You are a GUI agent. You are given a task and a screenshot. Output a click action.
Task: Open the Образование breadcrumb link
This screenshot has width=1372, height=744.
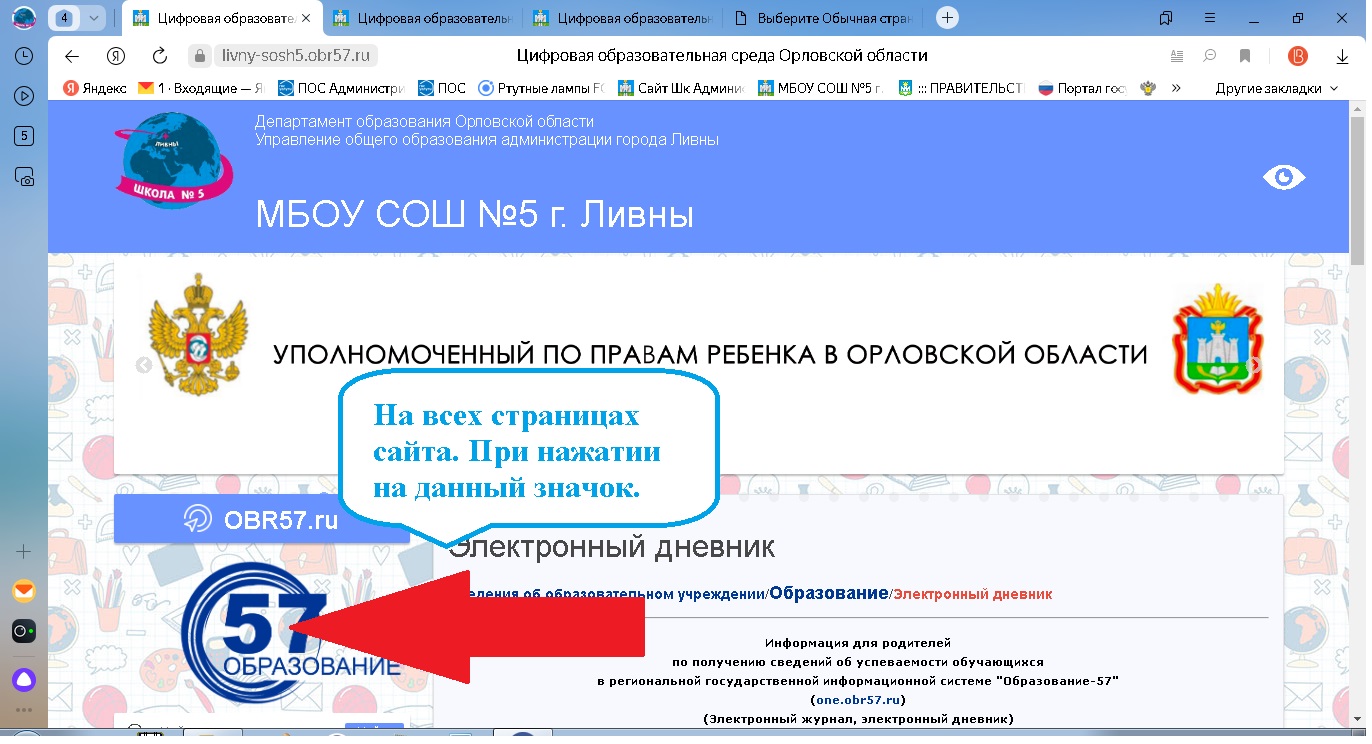(828, 593)
